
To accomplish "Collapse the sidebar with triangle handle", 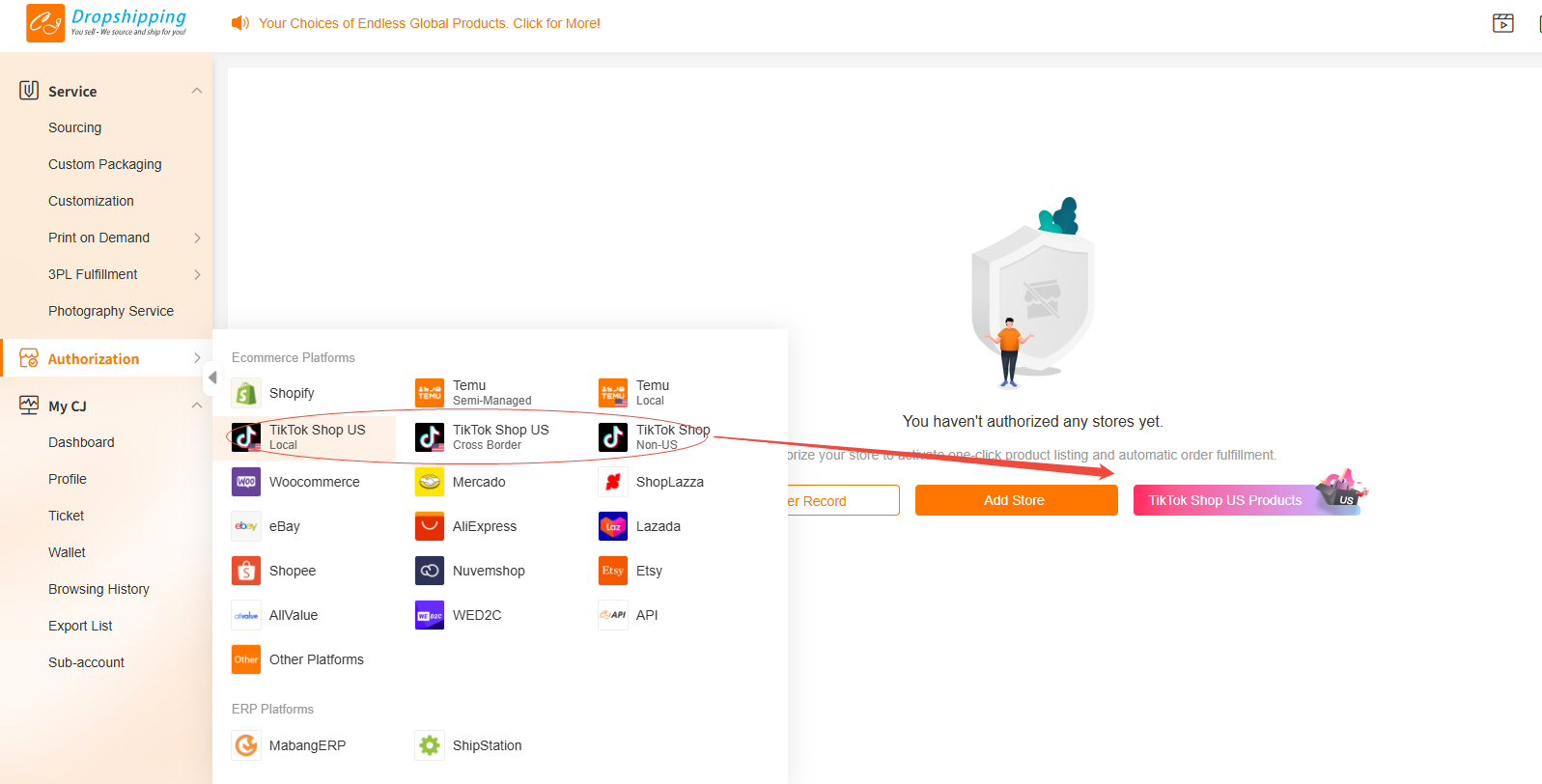I will 211,378.
